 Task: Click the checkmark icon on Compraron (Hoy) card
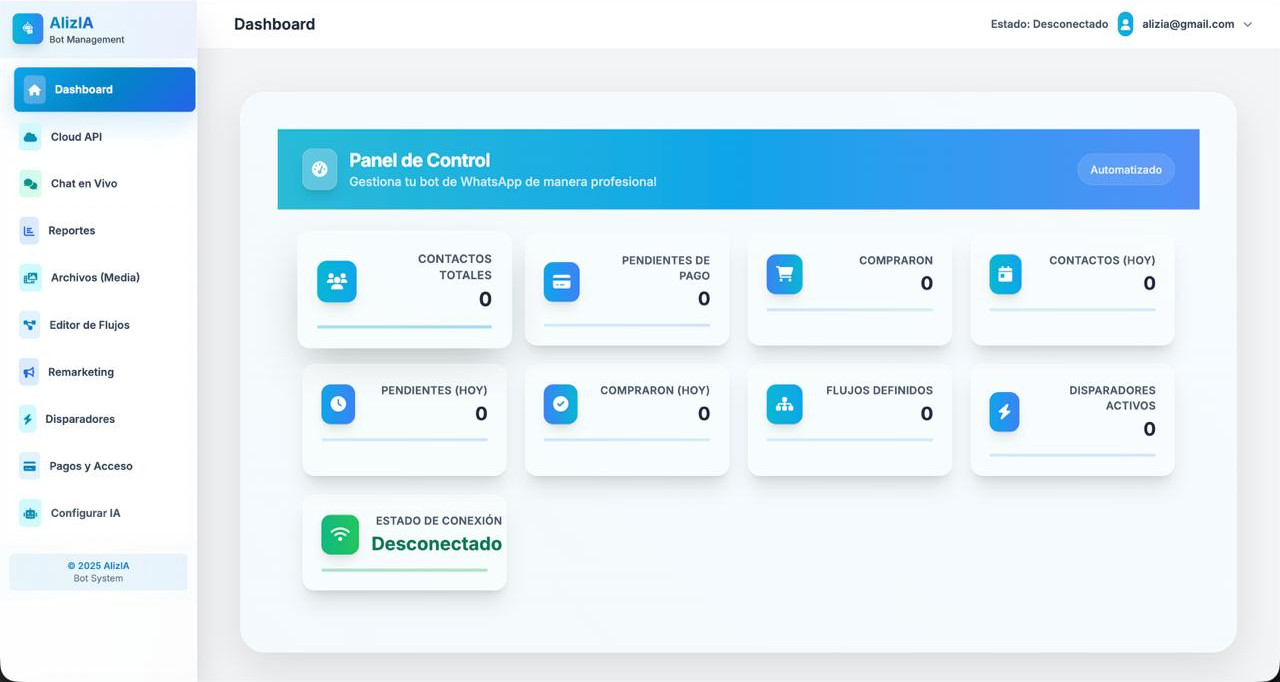click(x=560, y=404)
